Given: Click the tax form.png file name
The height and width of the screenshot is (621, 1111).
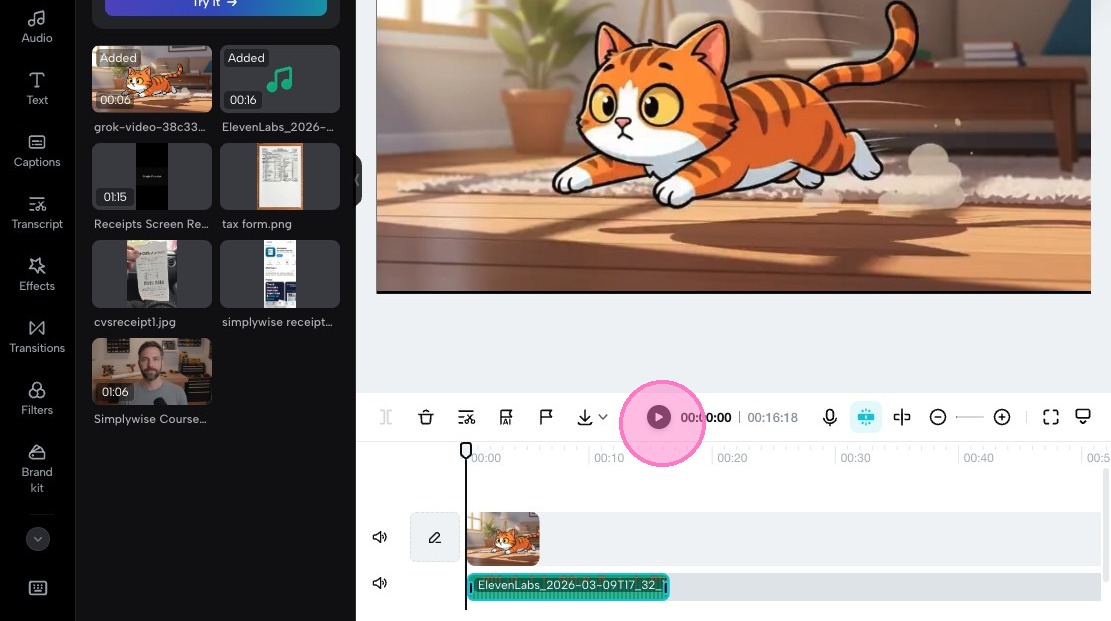Looking at the screenshot, I should [256, 224].
